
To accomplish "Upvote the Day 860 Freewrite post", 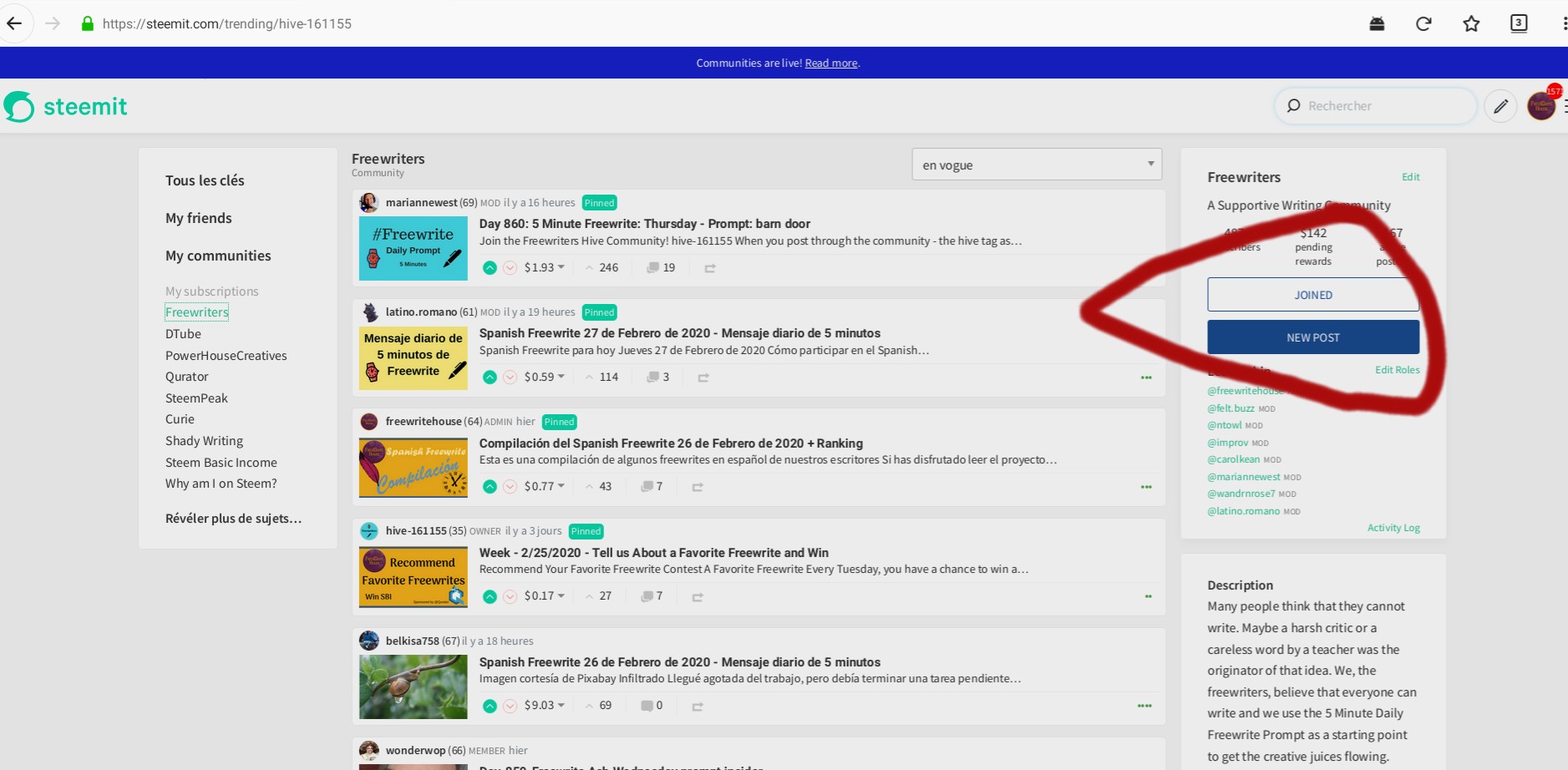I will pyautogui.click(x=490, y=268).
